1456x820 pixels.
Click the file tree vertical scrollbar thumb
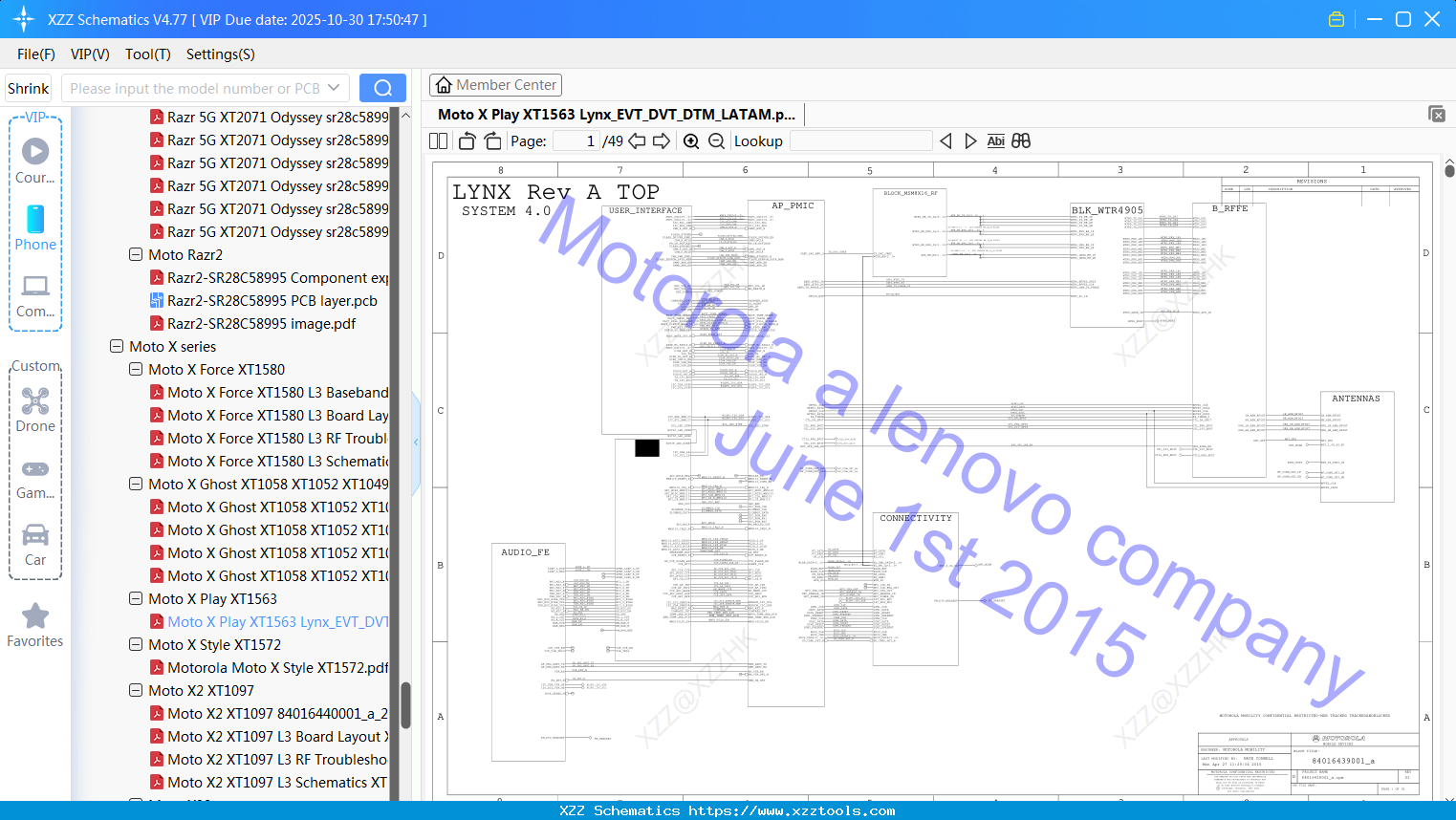(405, 705)
